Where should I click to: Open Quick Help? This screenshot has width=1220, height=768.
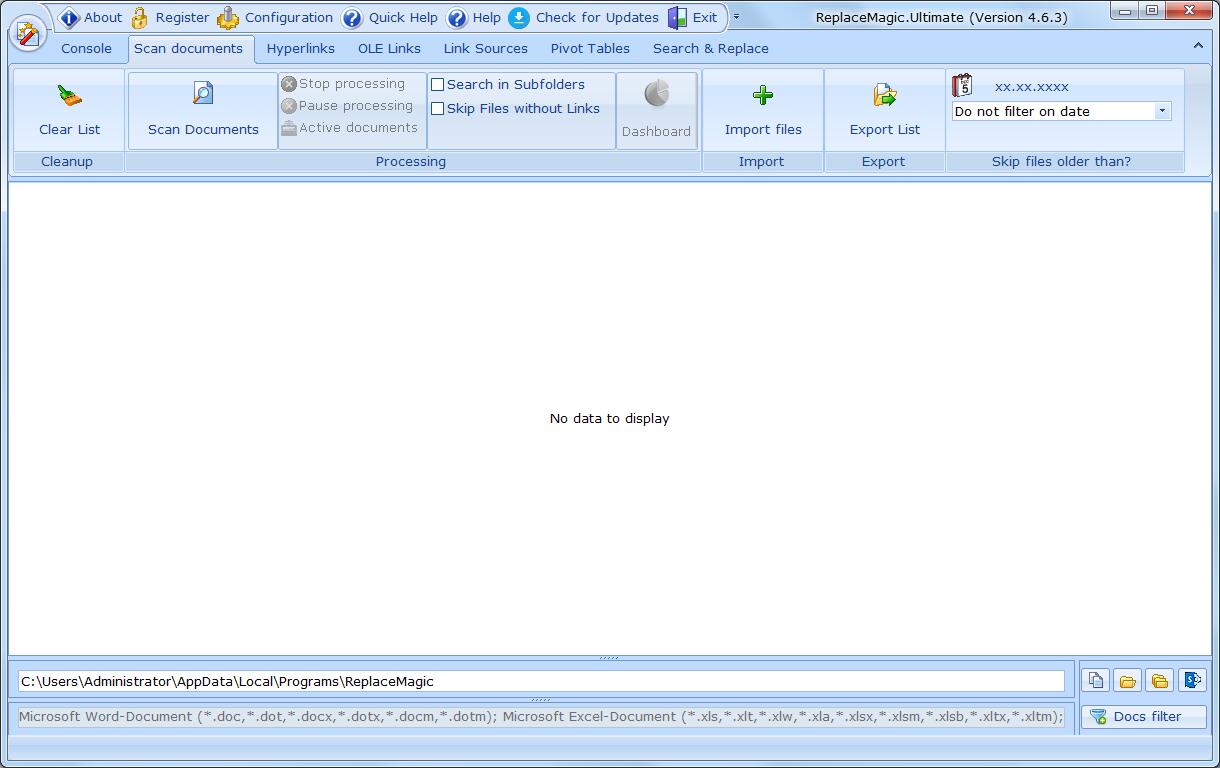tap(390, 17)
